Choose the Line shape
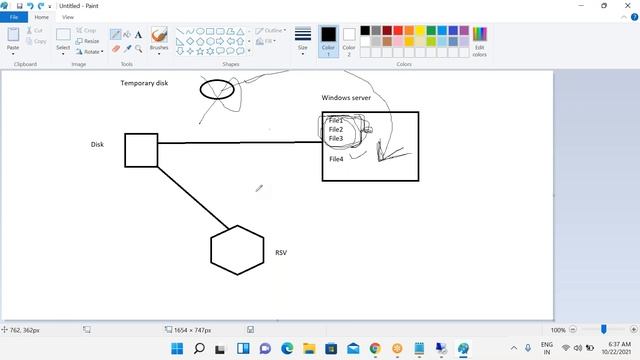The width and height of the screenshot is (640, 360). [x=180, y=31]
